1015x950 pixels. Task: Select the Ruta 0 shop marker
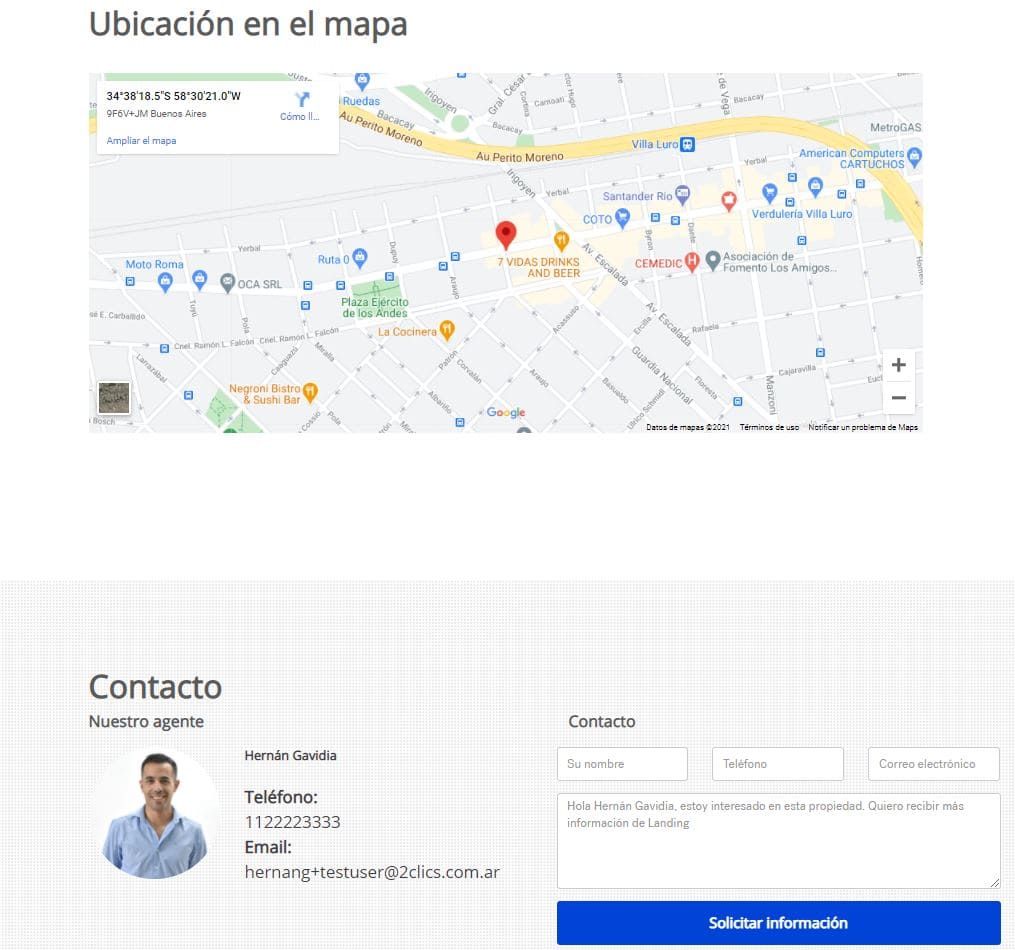(x=360, y=258)
